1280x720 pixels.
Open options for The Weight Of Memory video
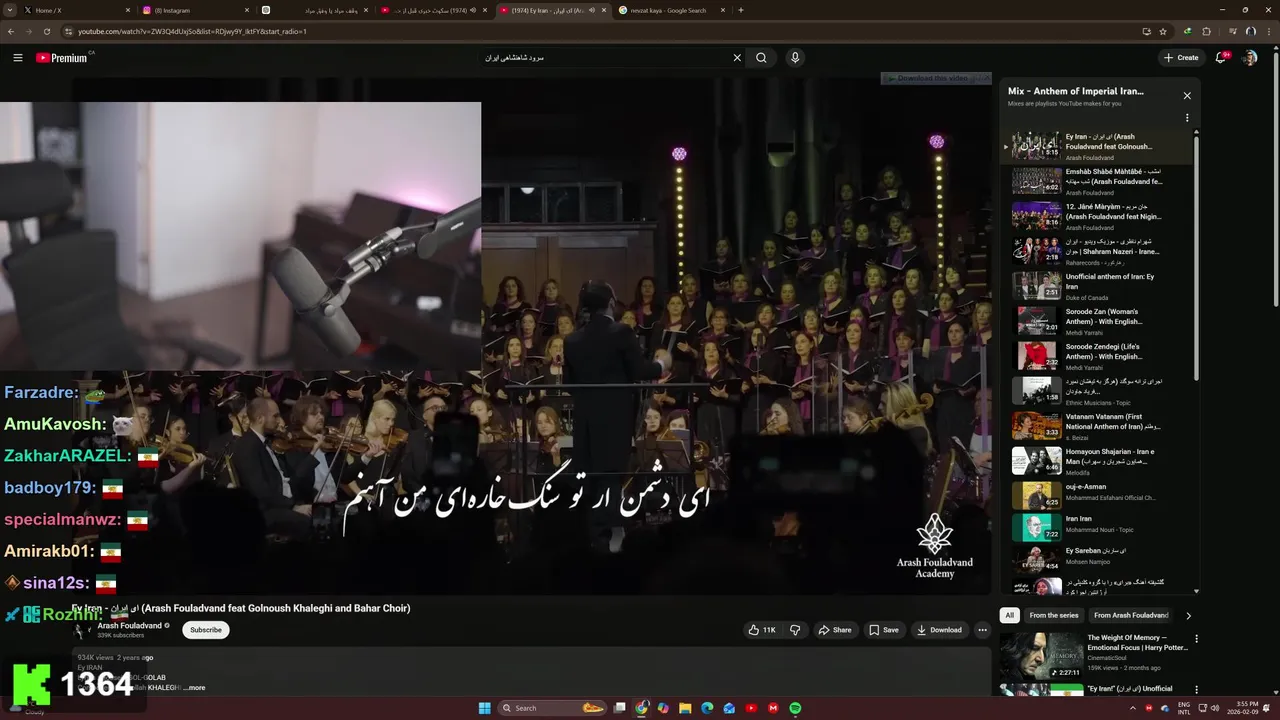1196,639
